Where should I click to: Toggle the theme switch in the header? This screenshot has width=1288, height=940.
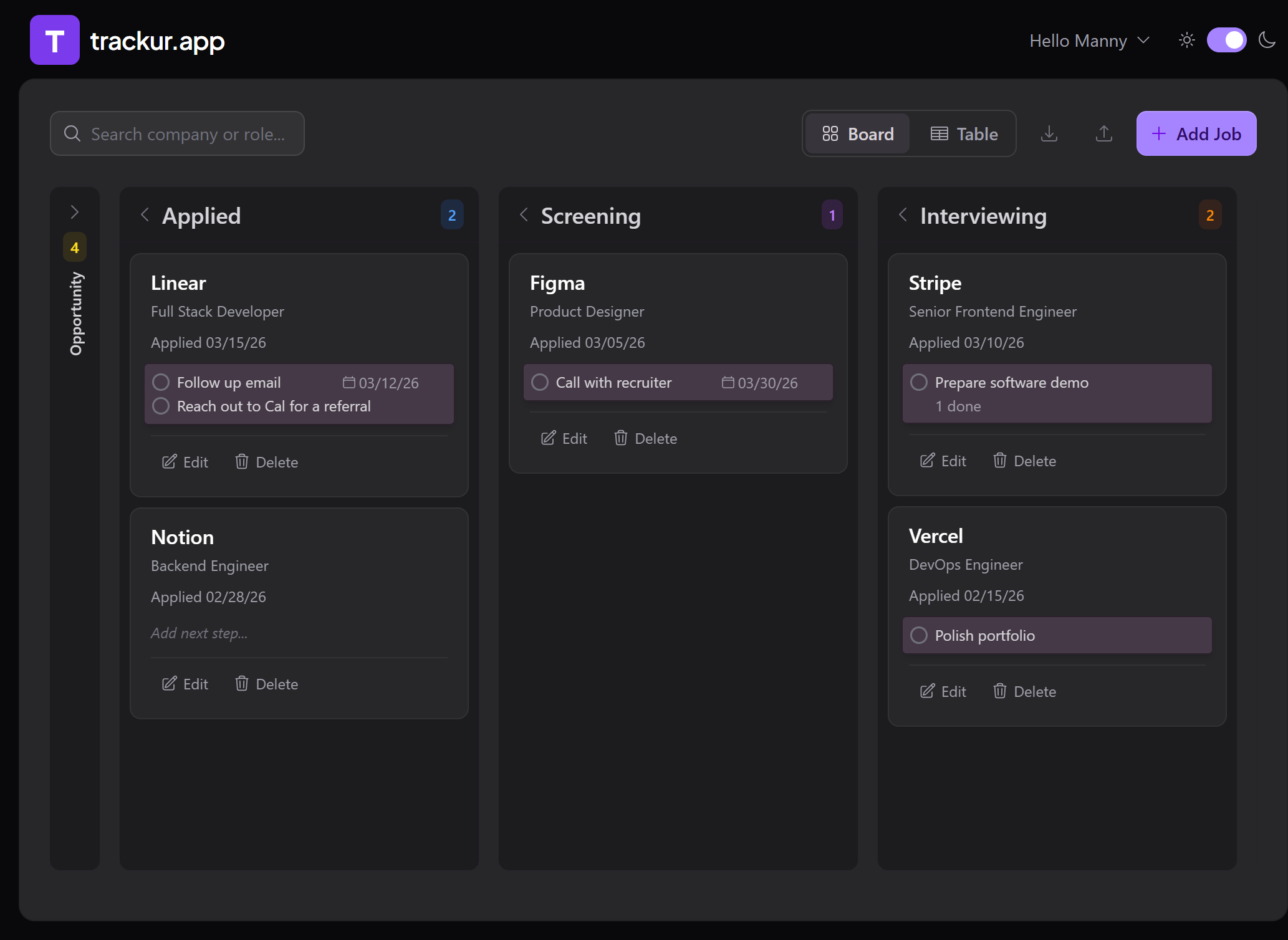pyautogui.click(x=1226, y=40)
